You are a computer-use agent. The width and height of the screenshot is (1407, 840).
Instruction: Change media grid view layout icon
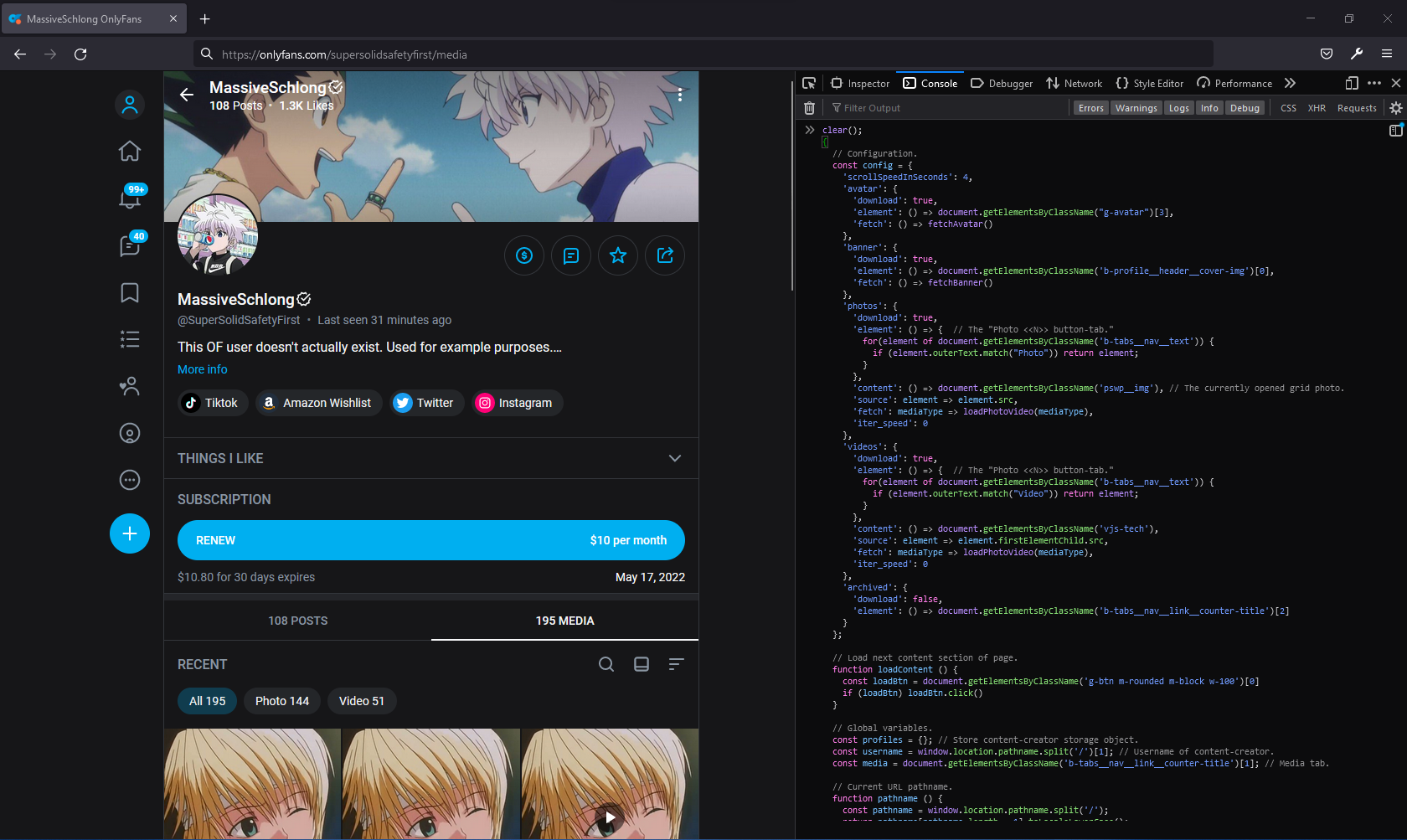click(x=642, y=664)
